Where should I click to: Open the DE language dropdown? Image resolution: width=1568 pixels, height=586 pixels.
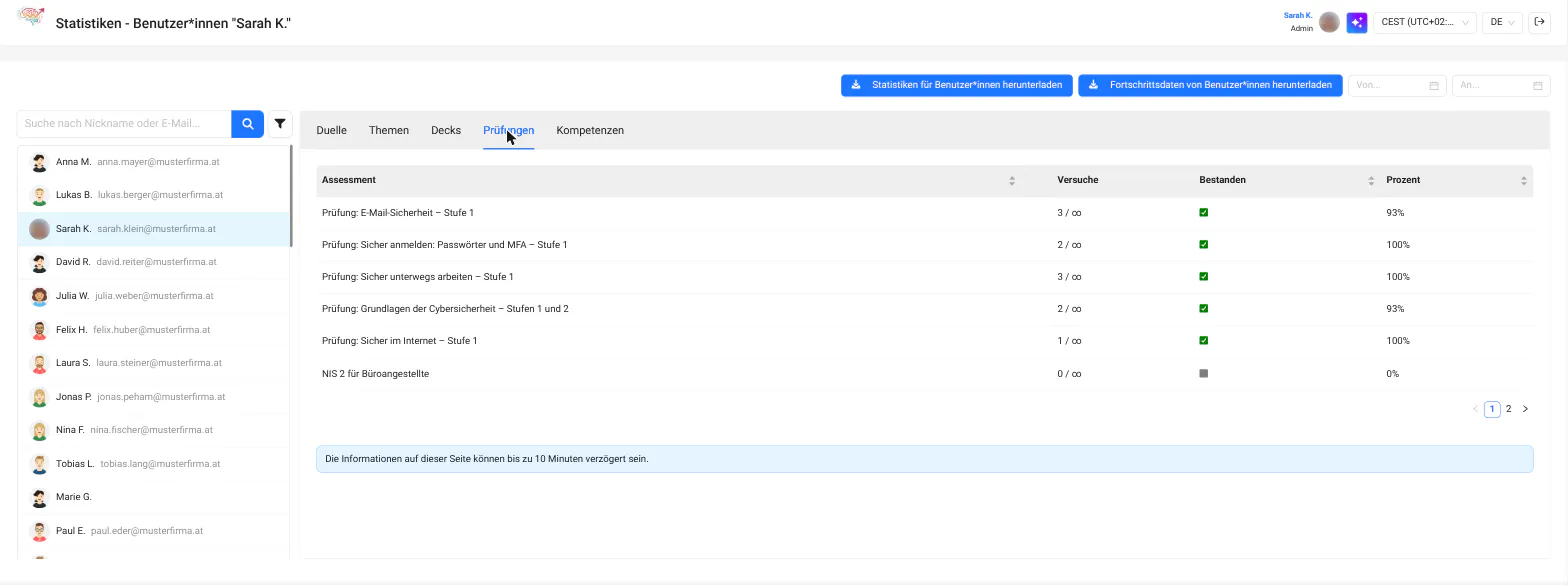[x=1502, y=22]
